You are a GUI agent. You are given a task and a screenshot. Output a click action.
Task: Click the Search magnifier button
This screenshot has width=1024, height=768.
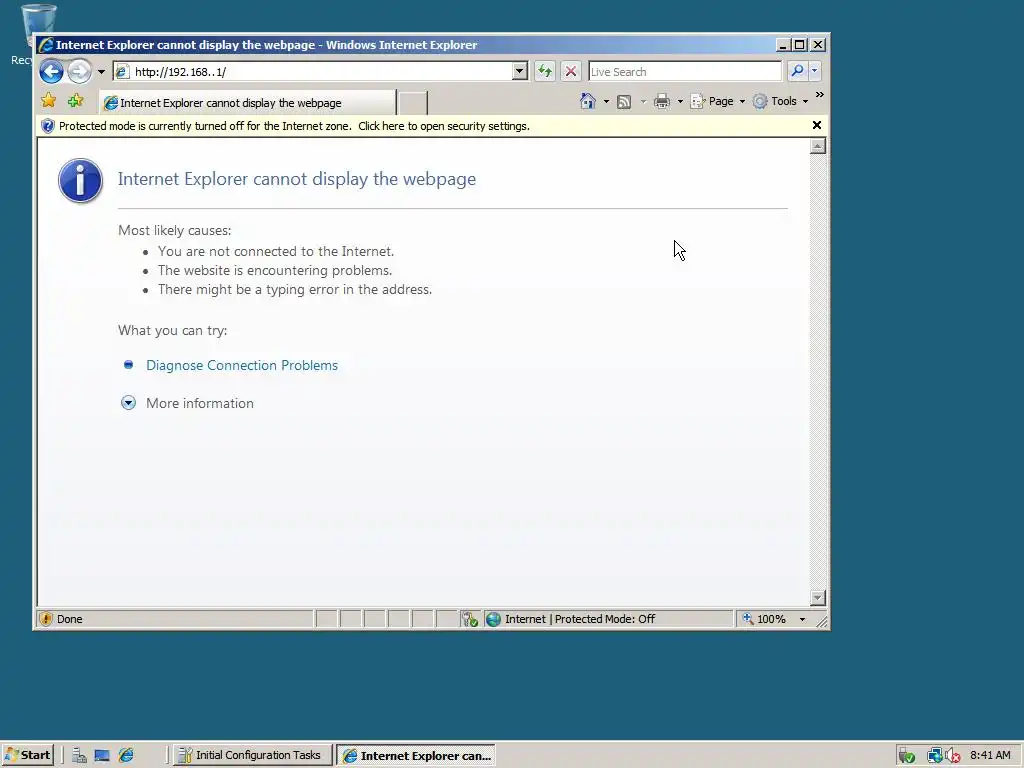coord(797,71)
